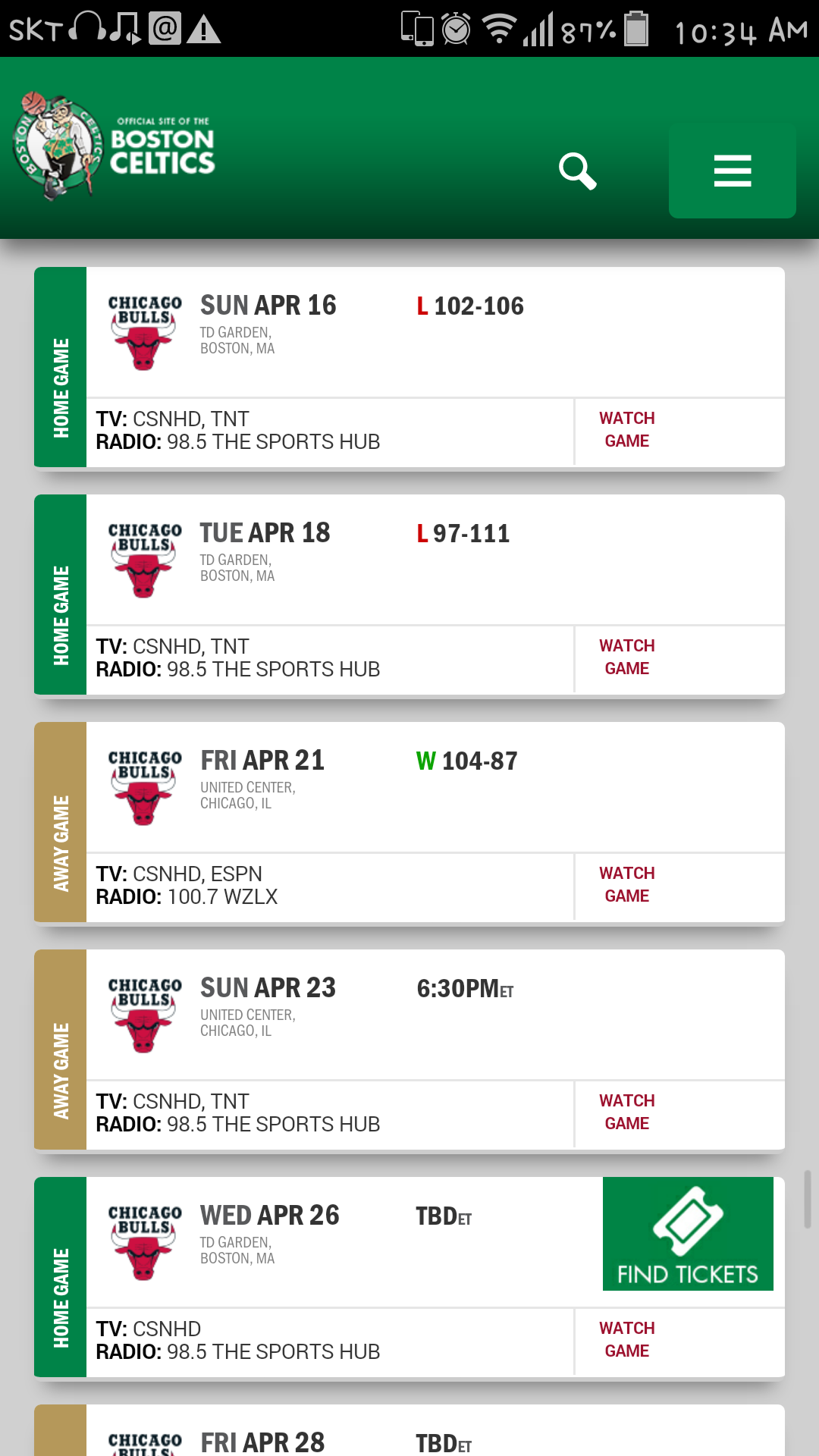
Task: Watch Game for Sun Apr 23 matchup
Action: [627, 1112]
